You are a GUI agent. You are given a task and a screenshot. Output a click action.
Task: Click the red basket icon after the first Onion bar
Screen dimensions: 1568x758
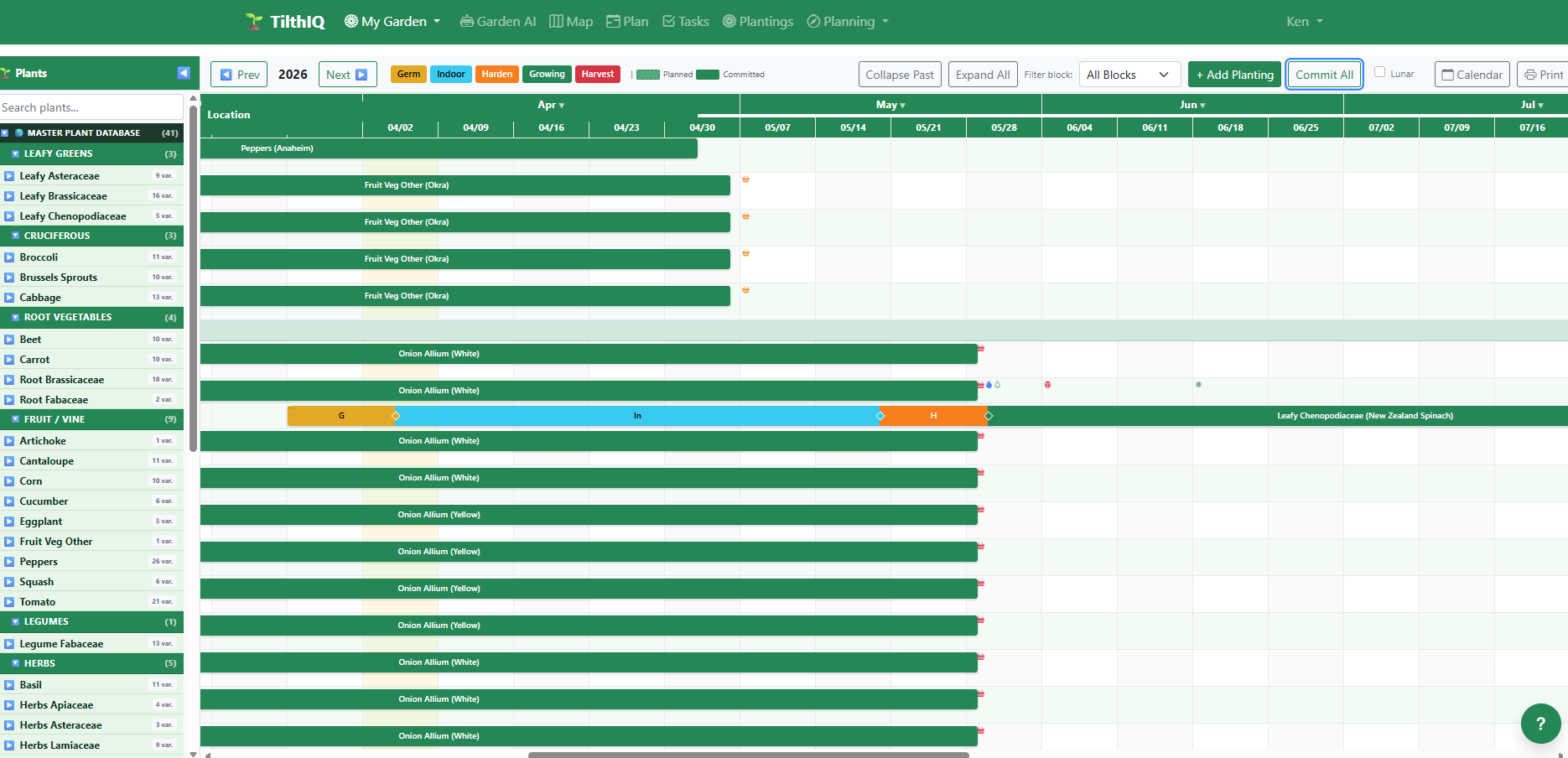pyautogui.click(x=980, y=348)
